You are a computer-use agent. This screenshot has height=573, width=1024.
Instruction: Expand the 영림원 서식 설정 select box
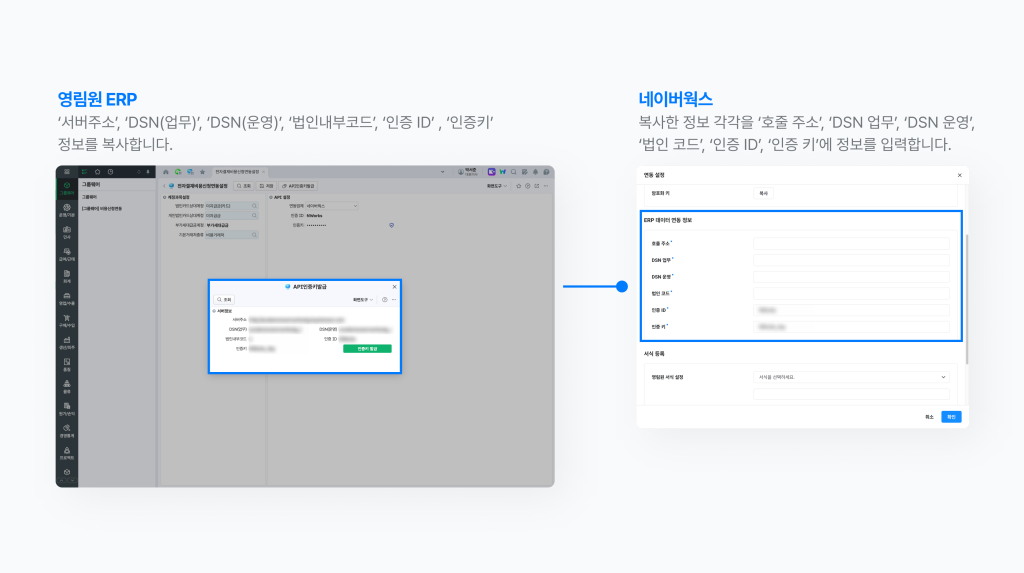(x=850, y=377)
